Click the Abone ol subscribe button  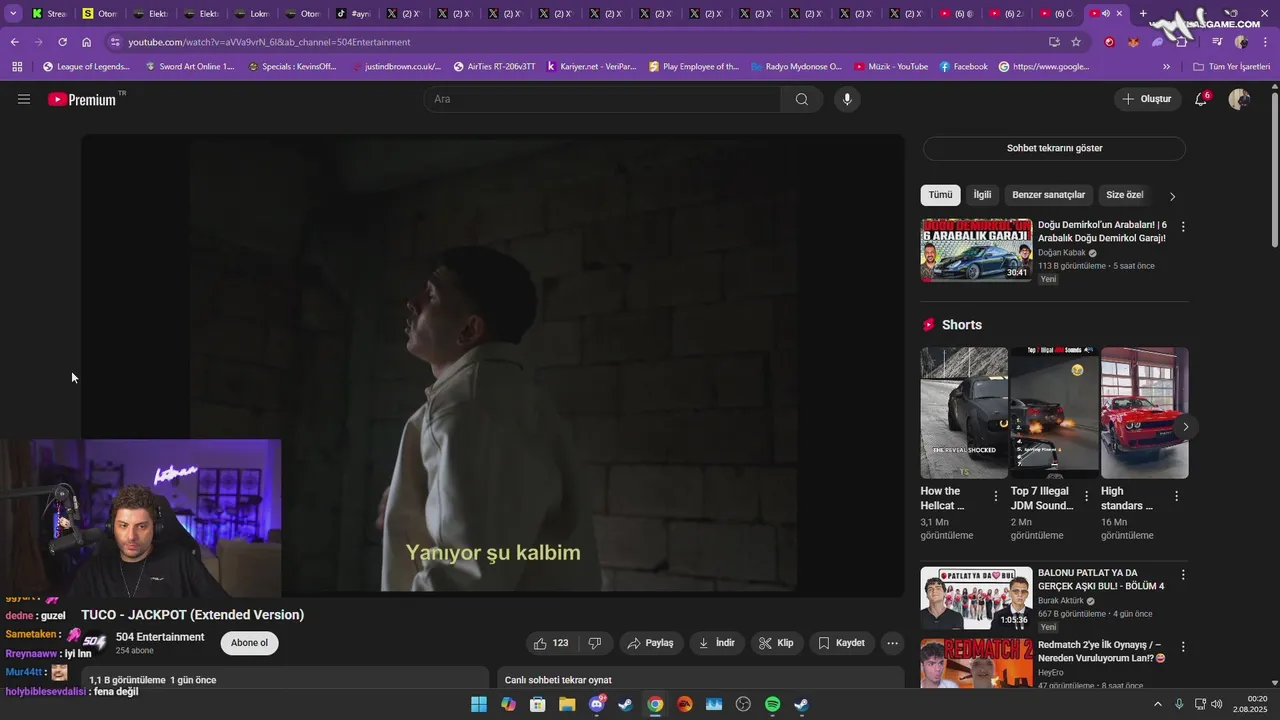[249, 643]
